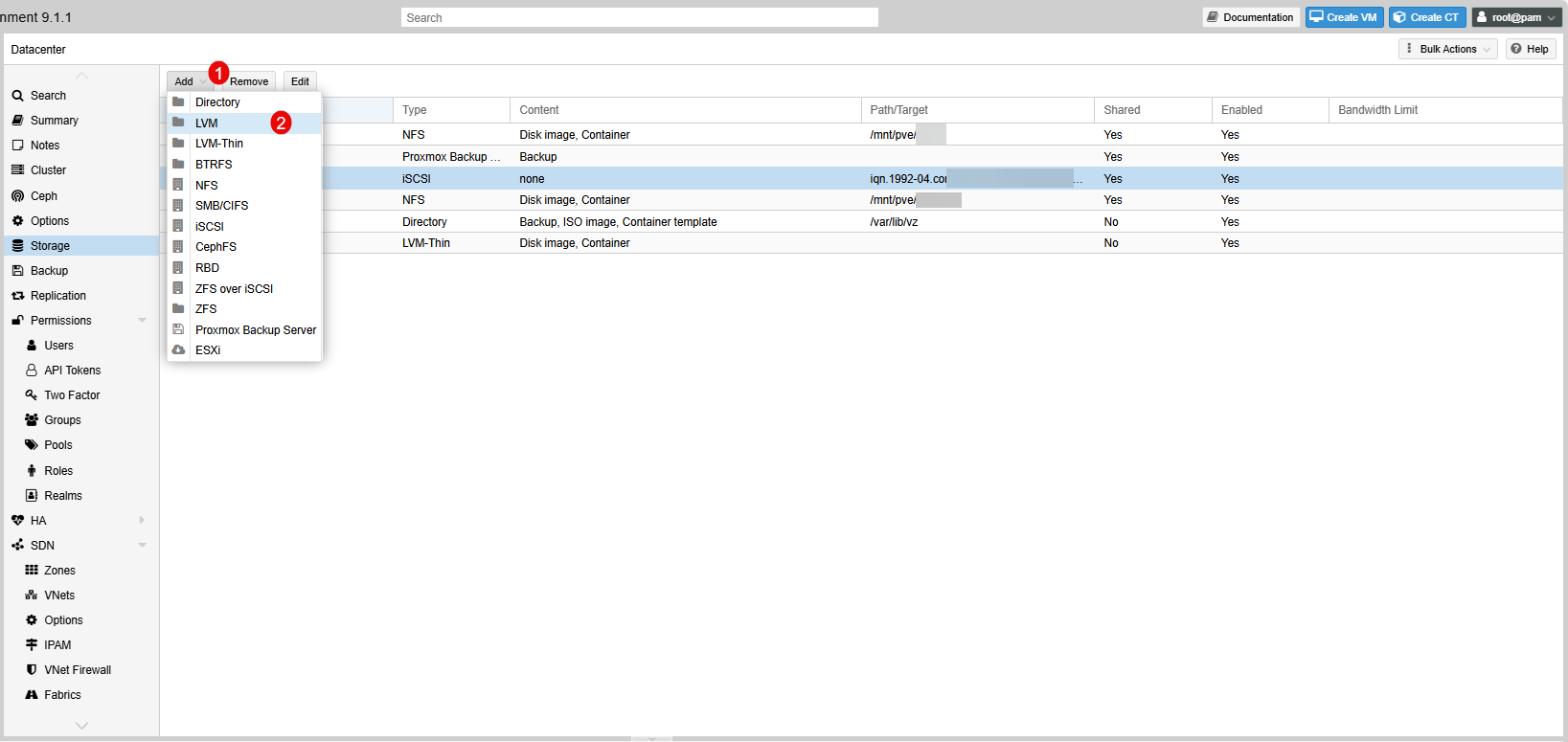Click the top Search input field
Screen dimensions: 1568x742
639,17
